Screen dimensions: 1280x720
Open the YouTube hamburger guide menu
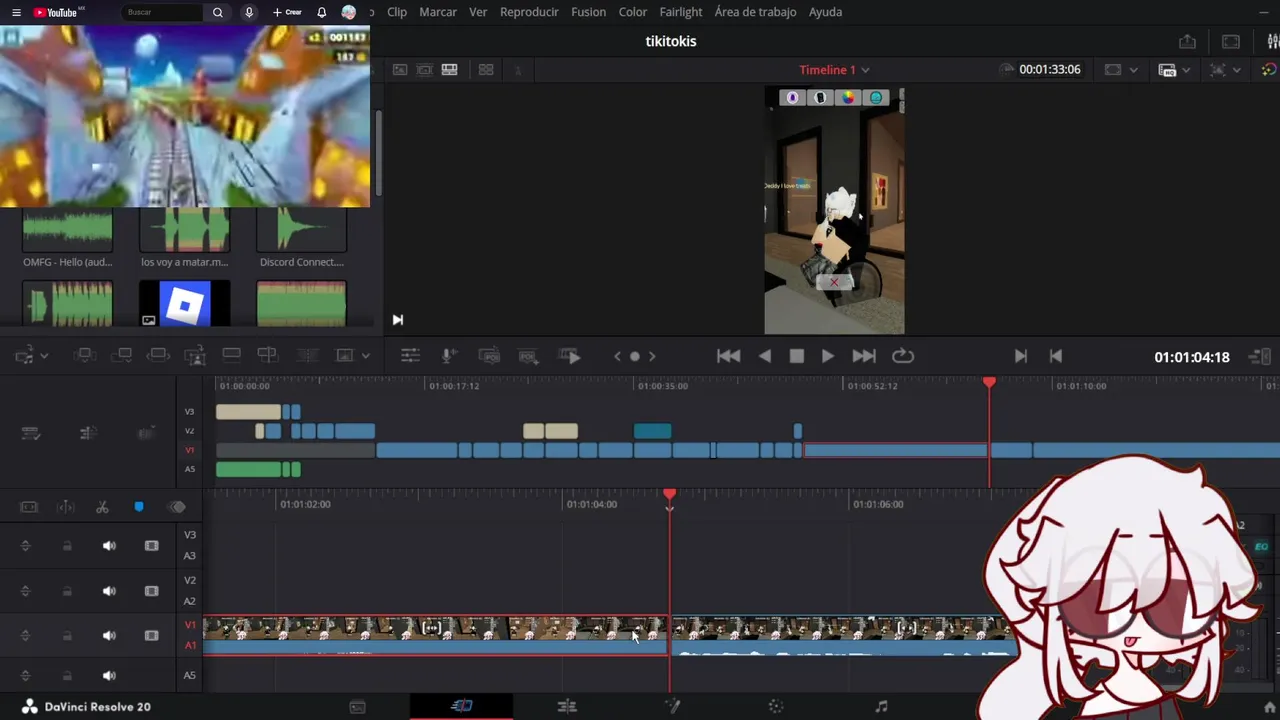(16, 12)
